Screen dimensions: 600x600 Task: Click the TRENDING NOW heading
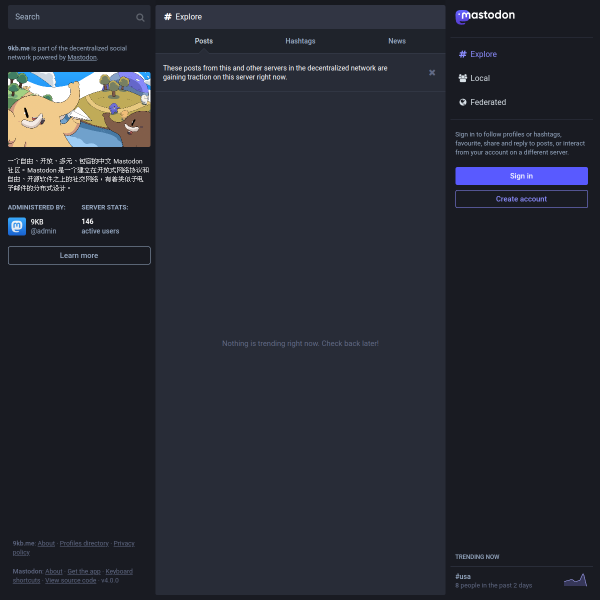[477, 557]
